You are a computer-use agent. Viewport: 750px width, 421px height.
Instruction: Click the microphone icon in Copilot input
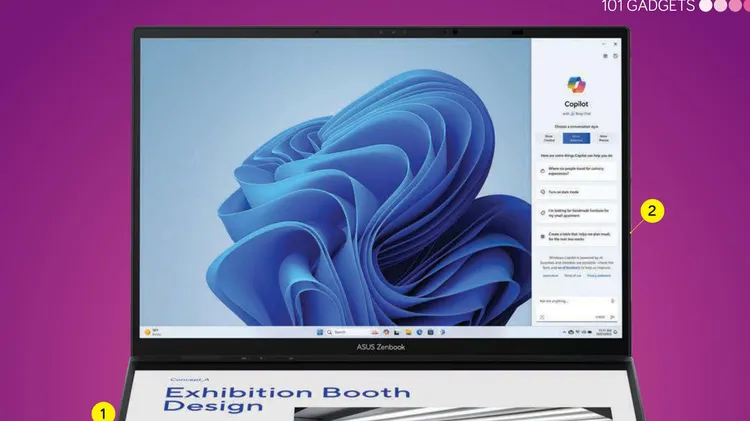click(612, 301)
